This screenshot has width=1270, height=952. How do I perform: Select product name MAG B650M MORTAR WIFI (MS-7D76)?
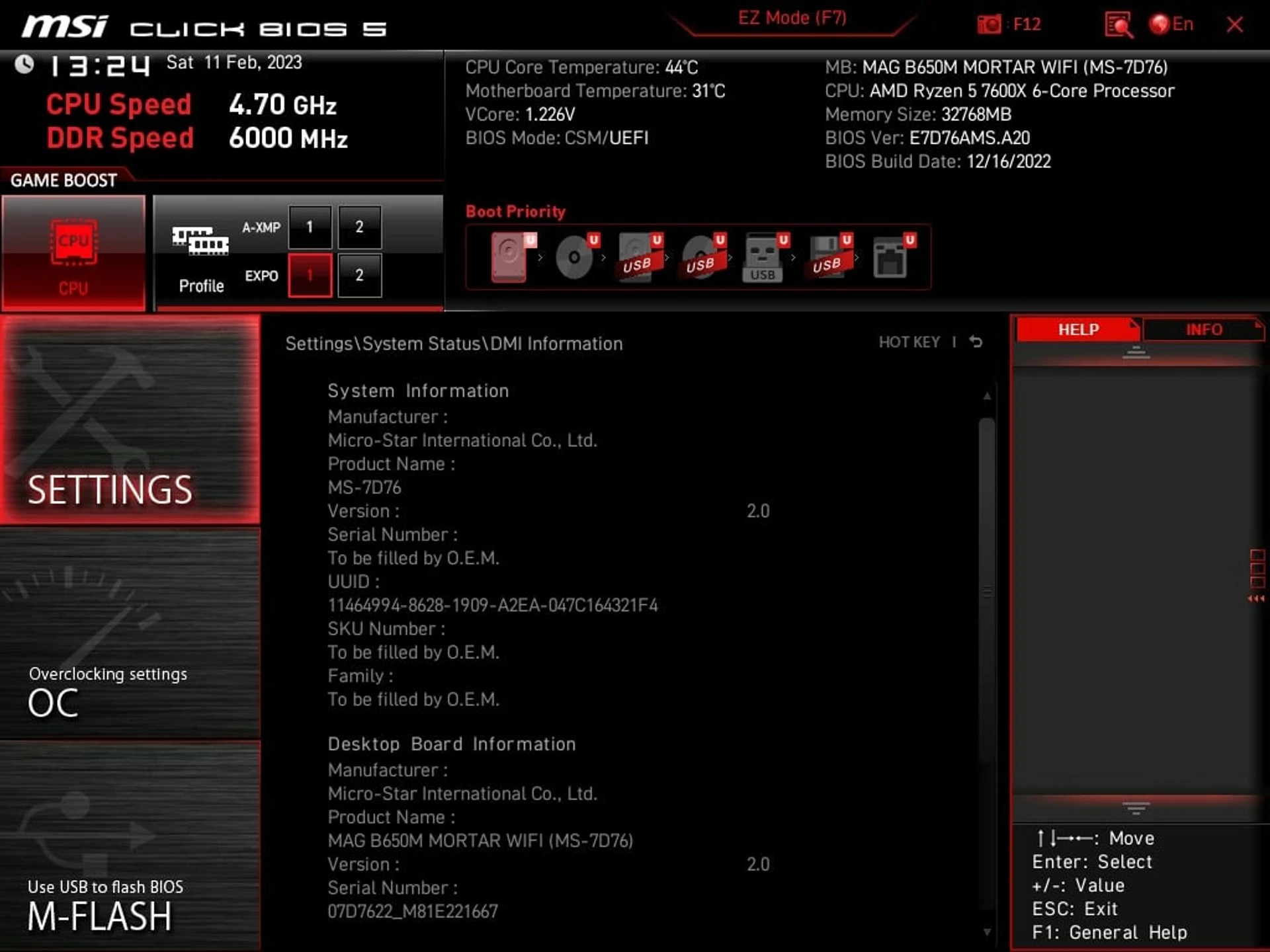pyautogui.click(x=480, y=840)
